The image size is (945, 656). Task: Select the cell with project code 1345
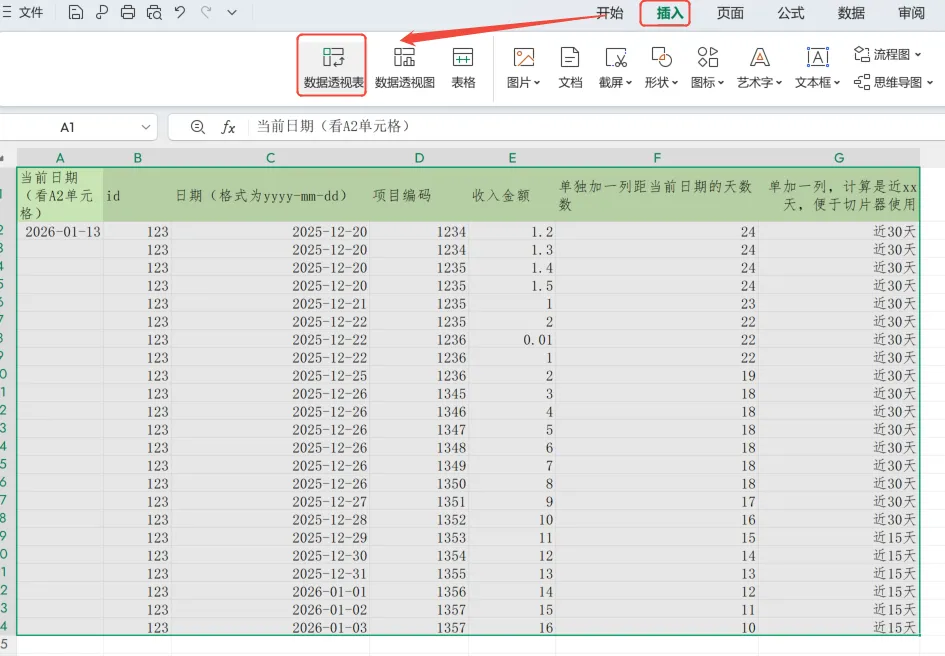coord(419,394)
